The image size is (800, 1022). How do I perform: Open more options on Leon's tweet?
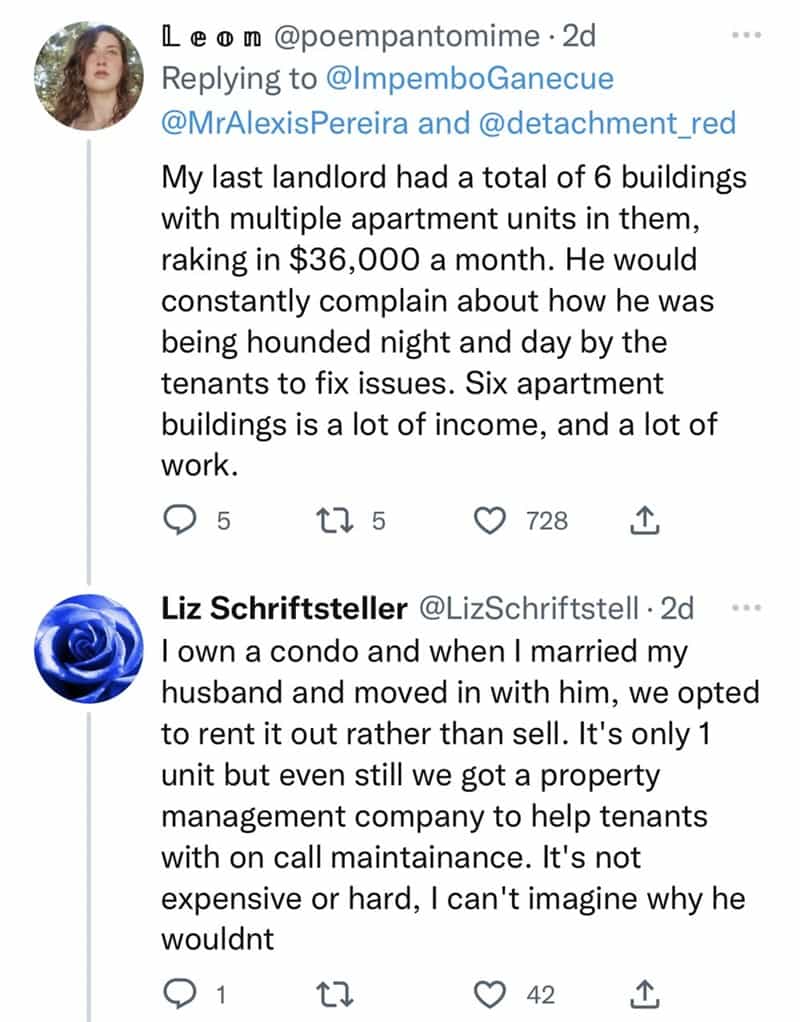click(x=747, y=34)
